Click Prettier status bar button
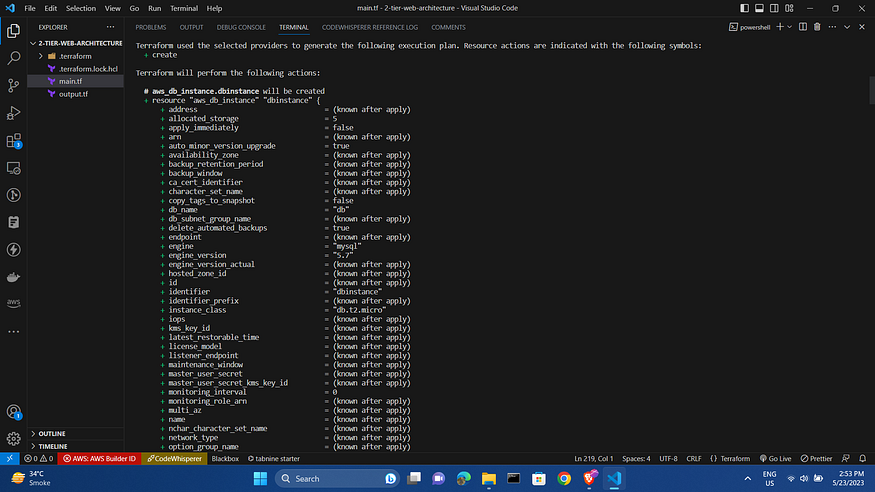This screenshot has width=875, height=492. pyautogui.click(x=816, y=459)
